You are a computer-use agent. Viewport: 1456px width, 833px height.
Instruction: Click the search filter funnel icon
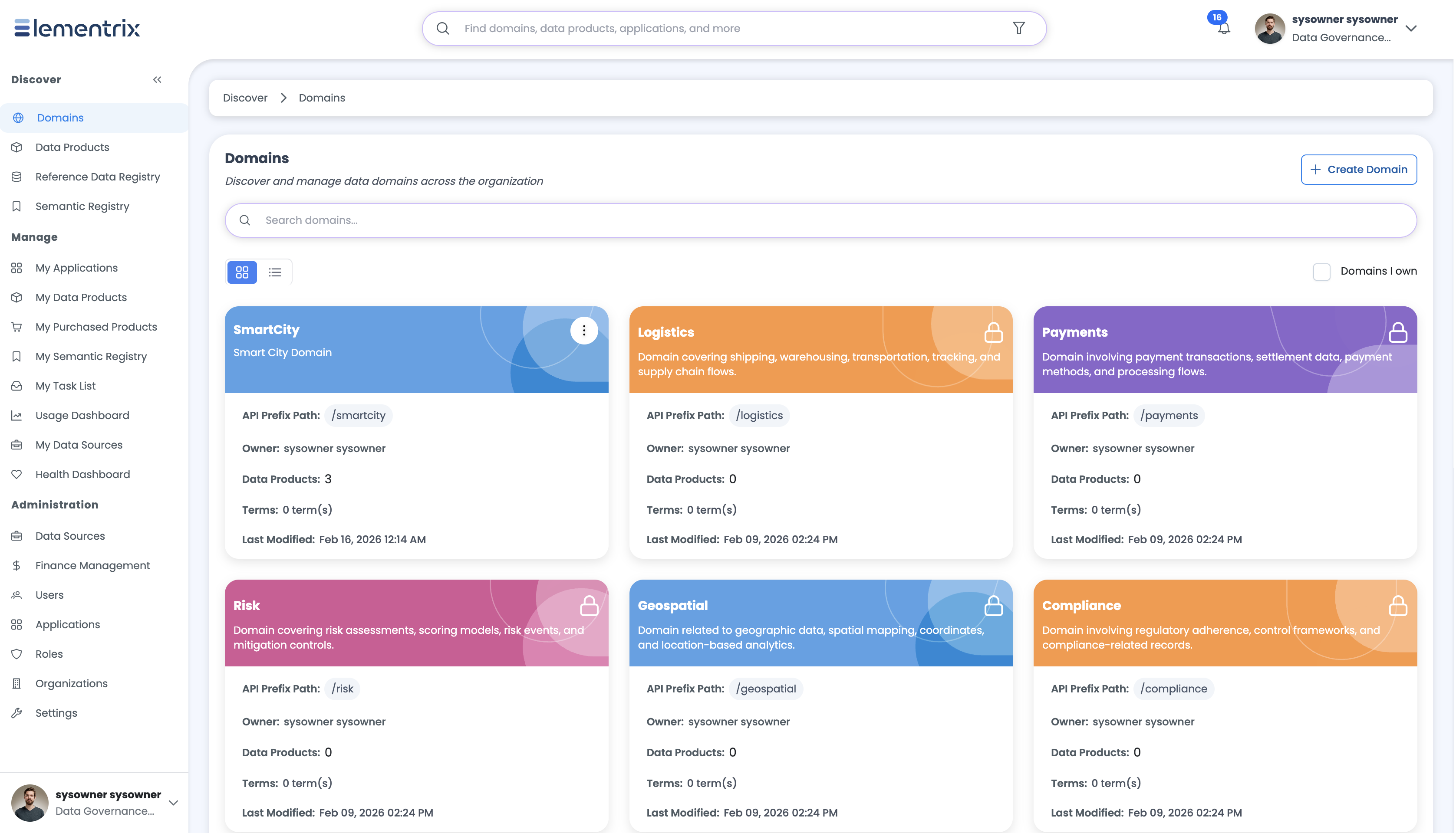[1019, 28]
